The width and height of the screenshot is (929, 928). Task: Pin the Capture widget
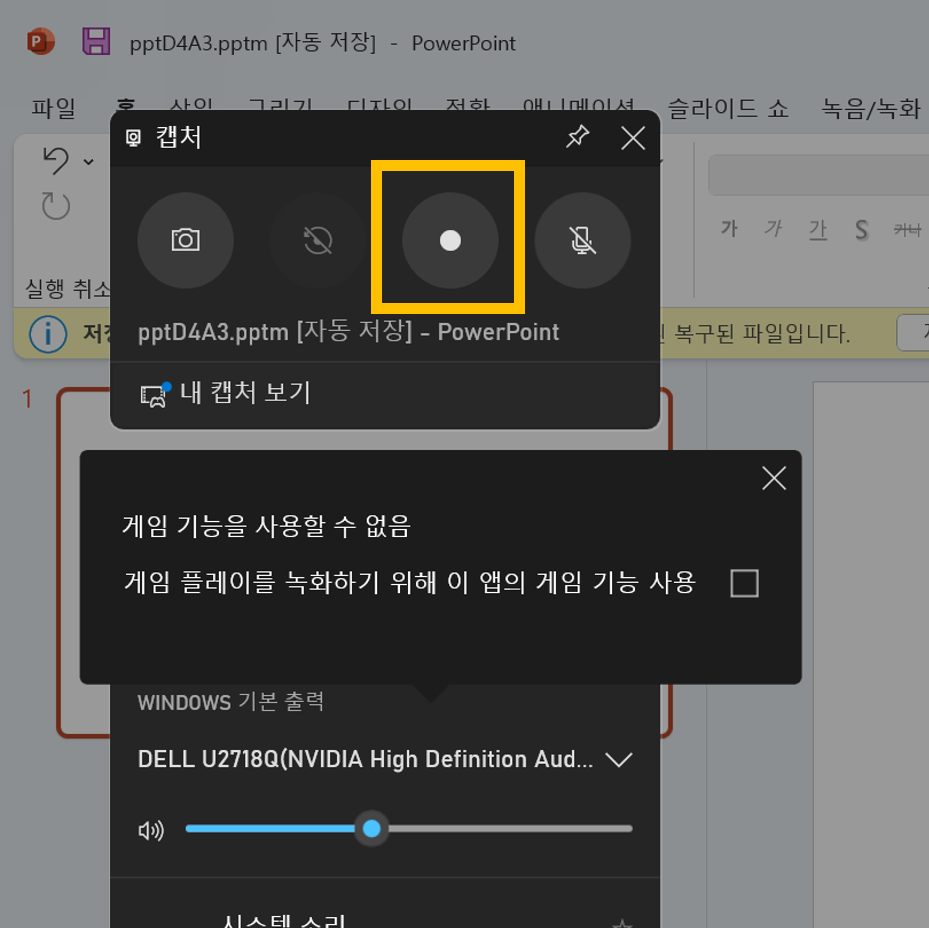click(578, 137)
